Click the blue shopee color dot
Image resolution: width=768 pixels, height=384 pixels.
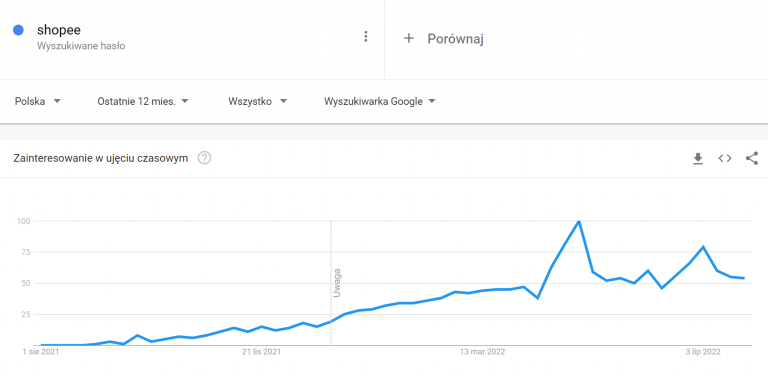coord(19,30)
